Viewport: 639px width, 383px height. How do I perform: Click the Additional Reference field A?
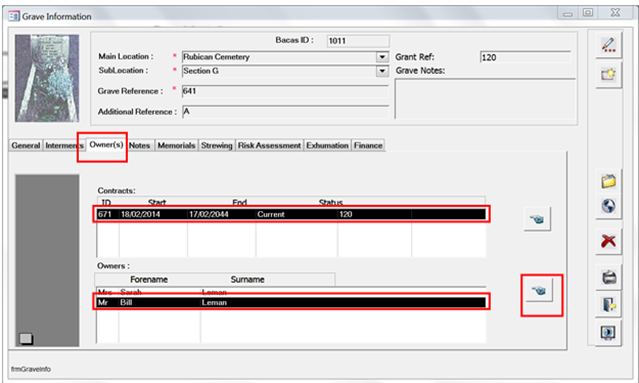[x=285, y=112]
